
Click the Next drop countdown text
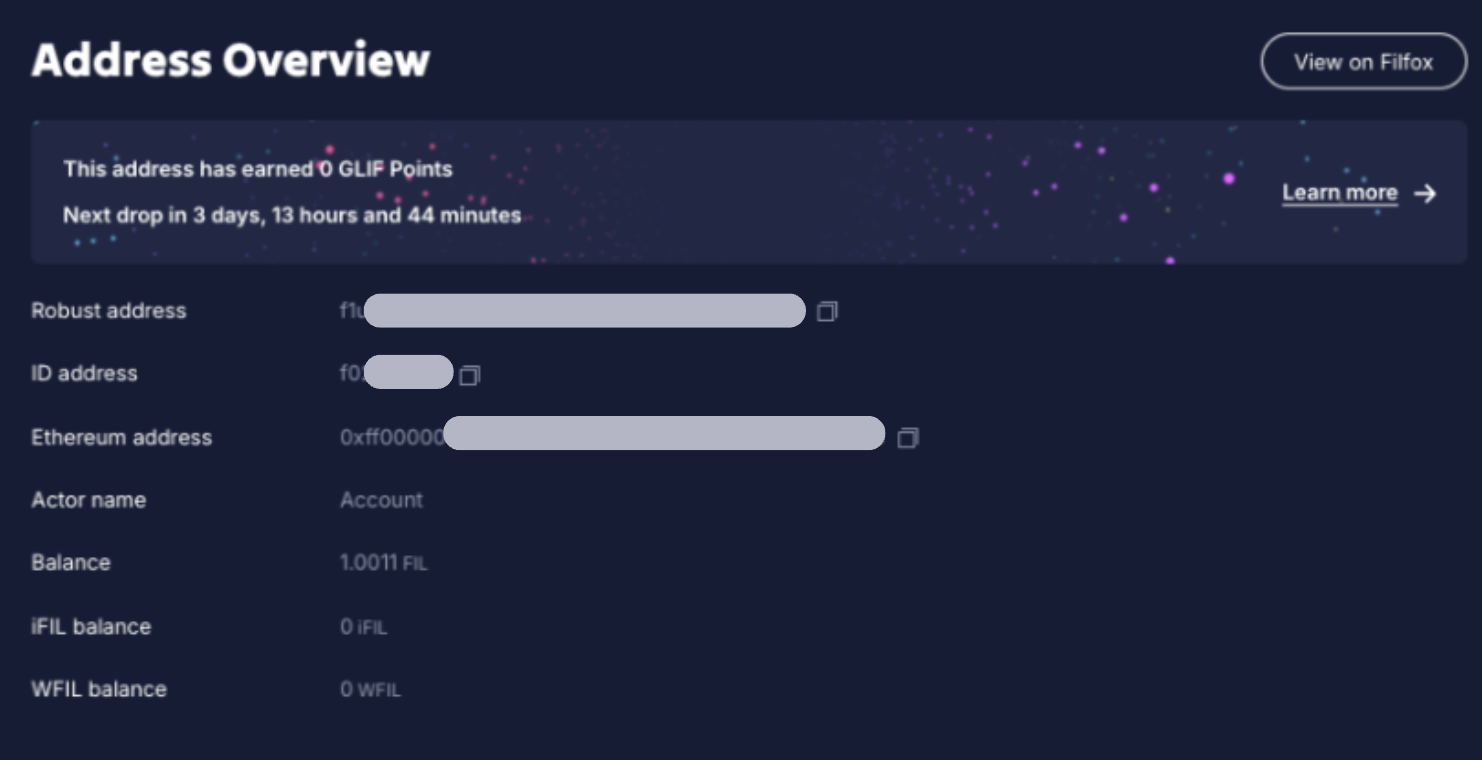pos(292,215)
